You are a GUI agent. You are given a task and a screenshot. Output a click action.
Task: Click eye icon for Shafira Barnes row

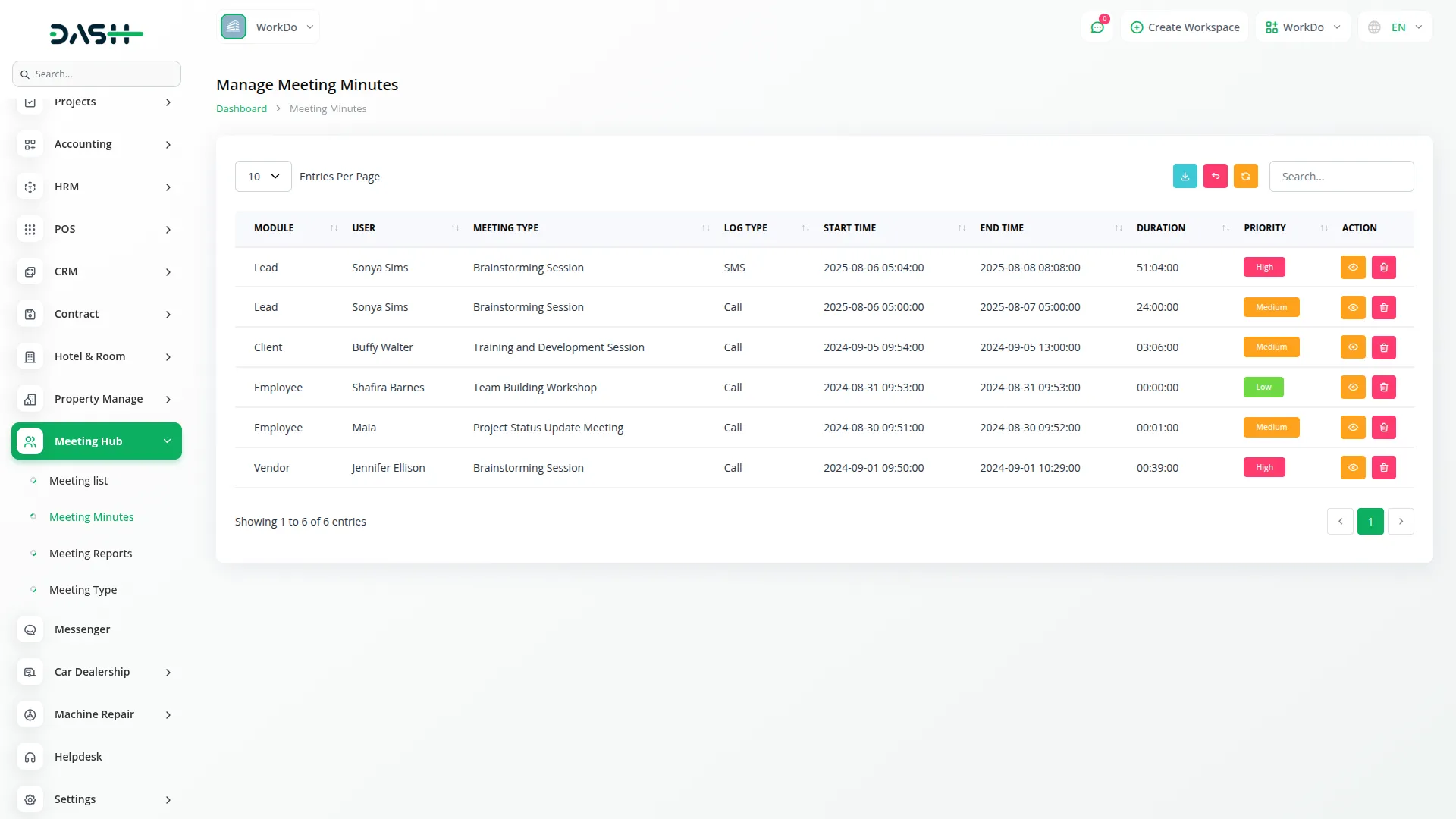(1352, 388)
